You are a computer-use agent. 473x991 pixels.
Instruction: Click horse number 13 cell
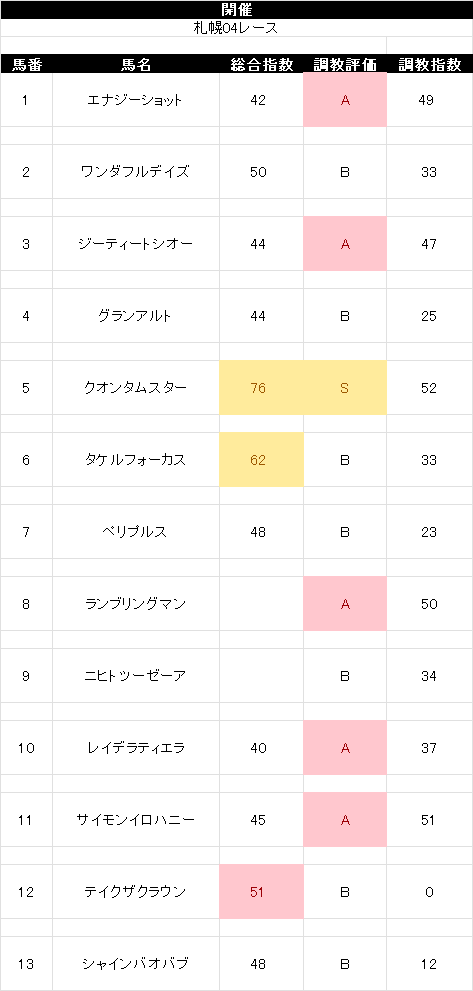click(26, 964)
